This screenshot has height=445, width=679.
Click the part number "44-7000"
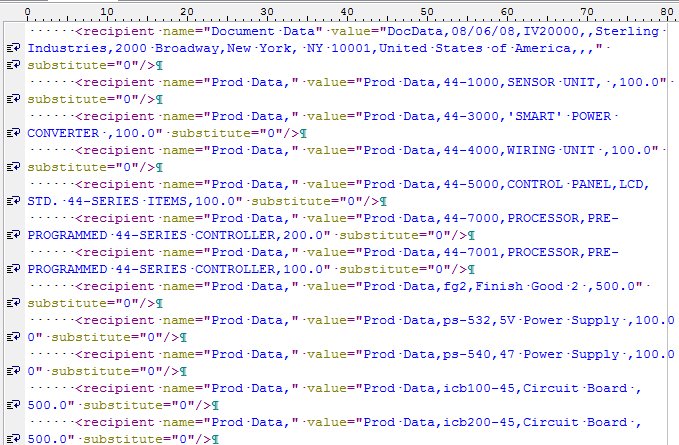click(x=471, y=218)
